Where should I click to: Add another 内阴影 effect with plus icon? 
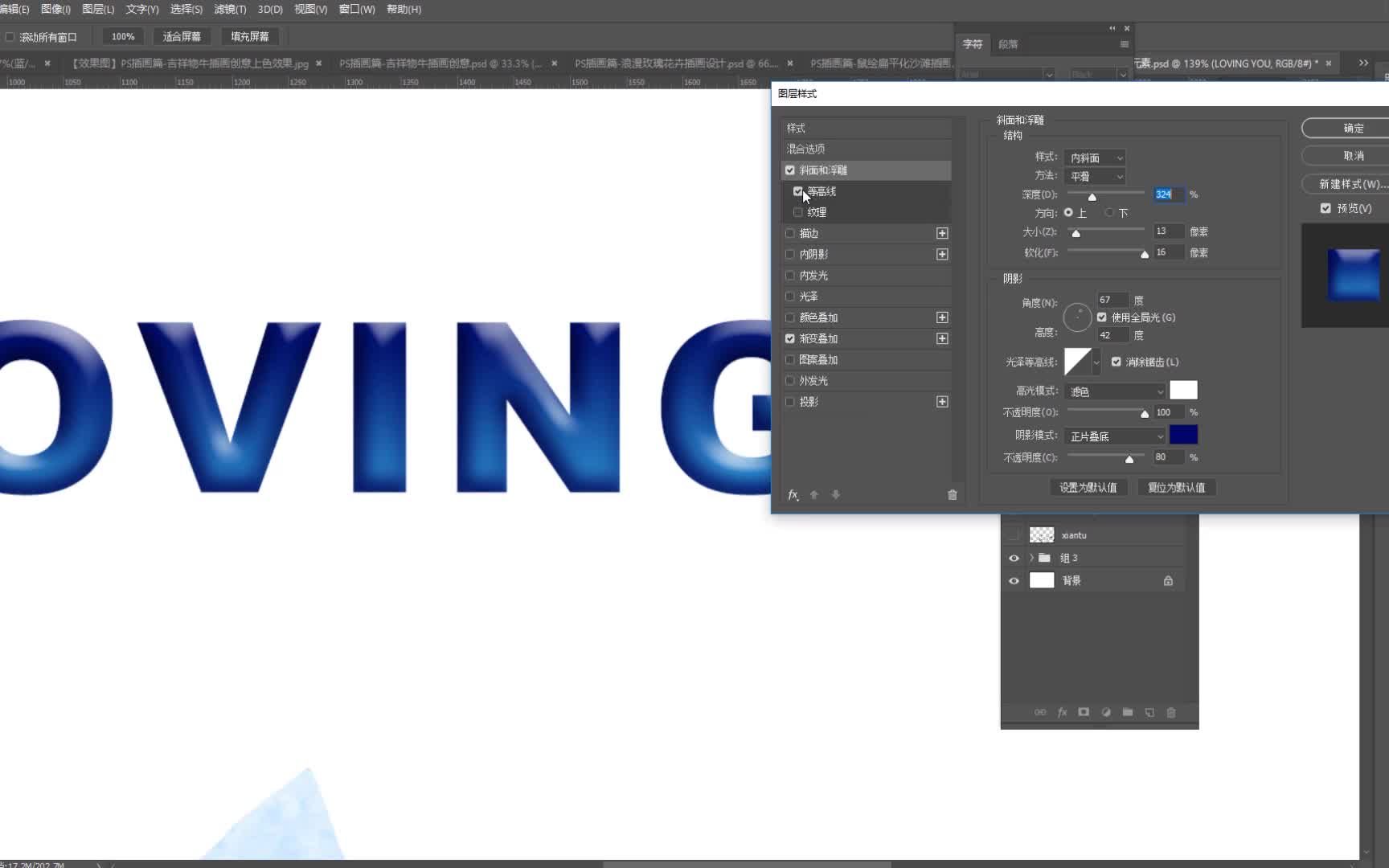point(942,254)
